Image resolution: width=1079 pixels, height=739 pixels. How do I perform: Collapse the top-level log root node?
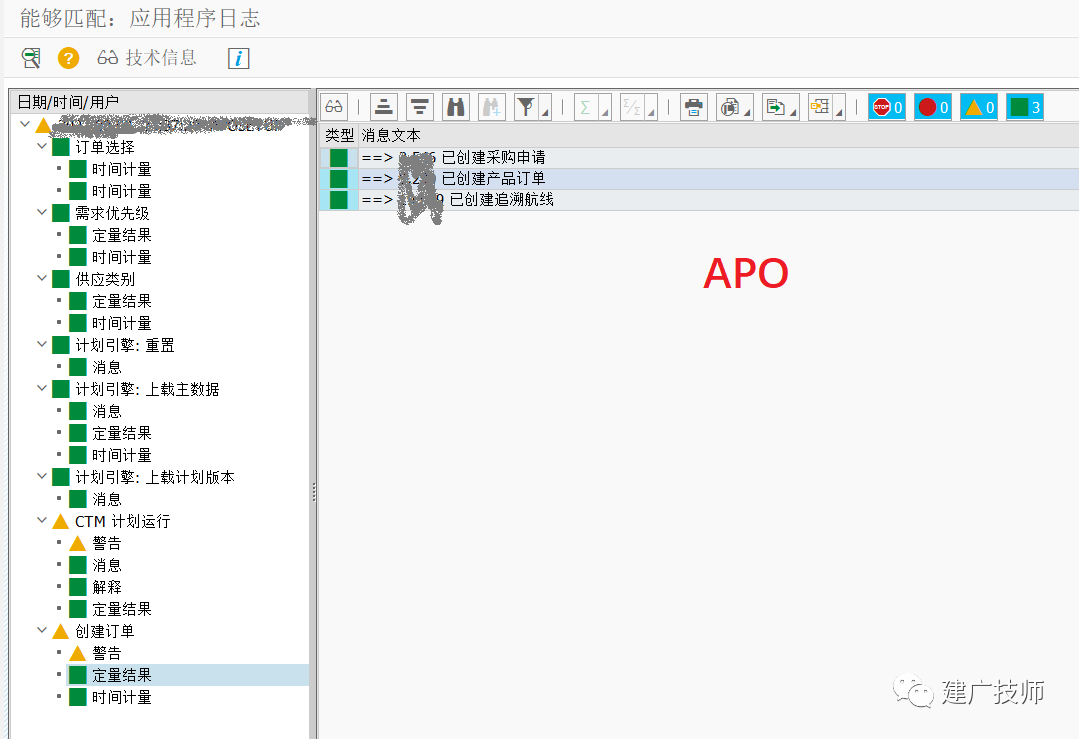pos(25,125)
